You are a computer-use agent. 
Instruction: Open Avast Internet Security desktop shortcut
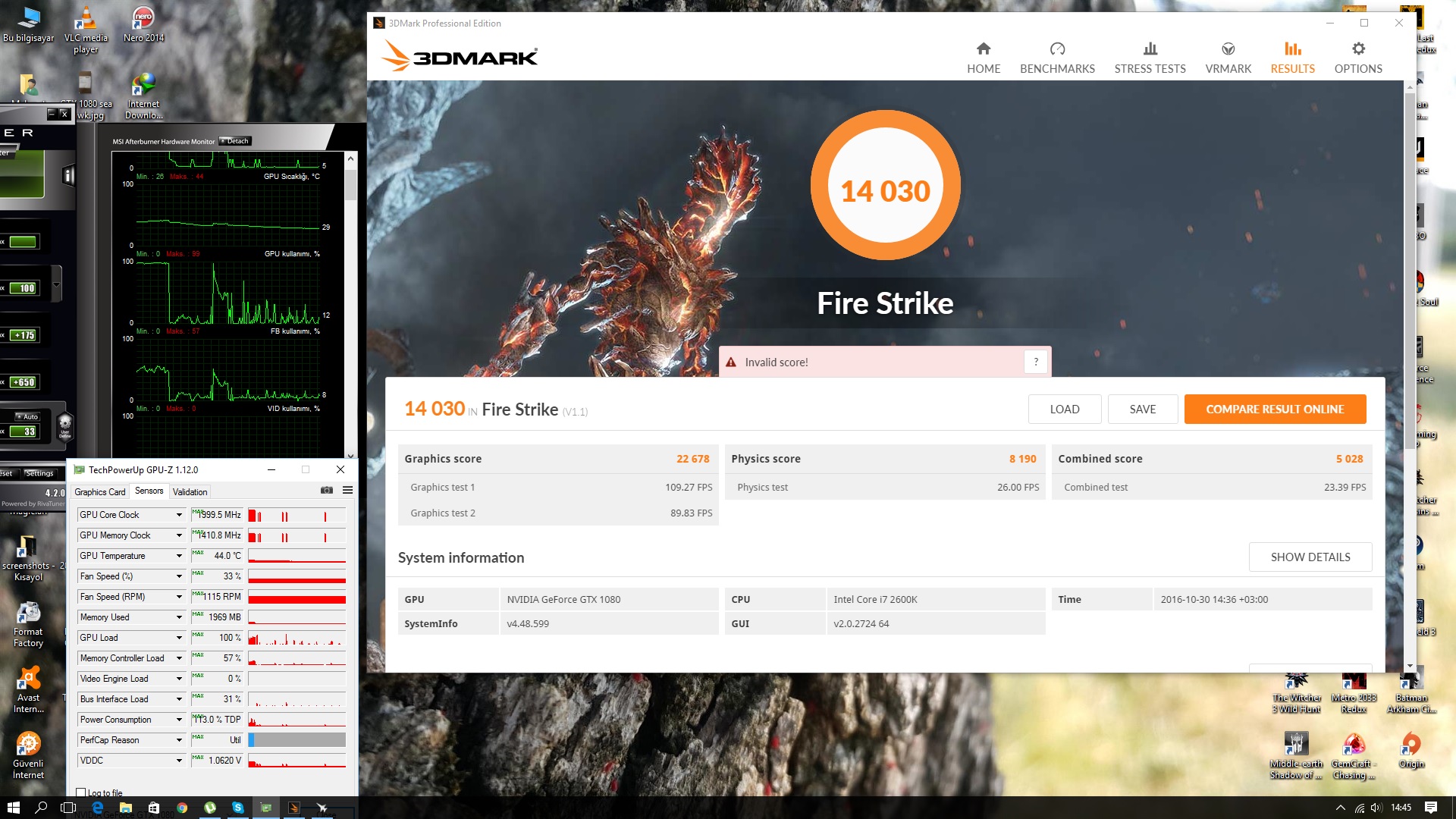pyautogui.click(x=28, y=691)
